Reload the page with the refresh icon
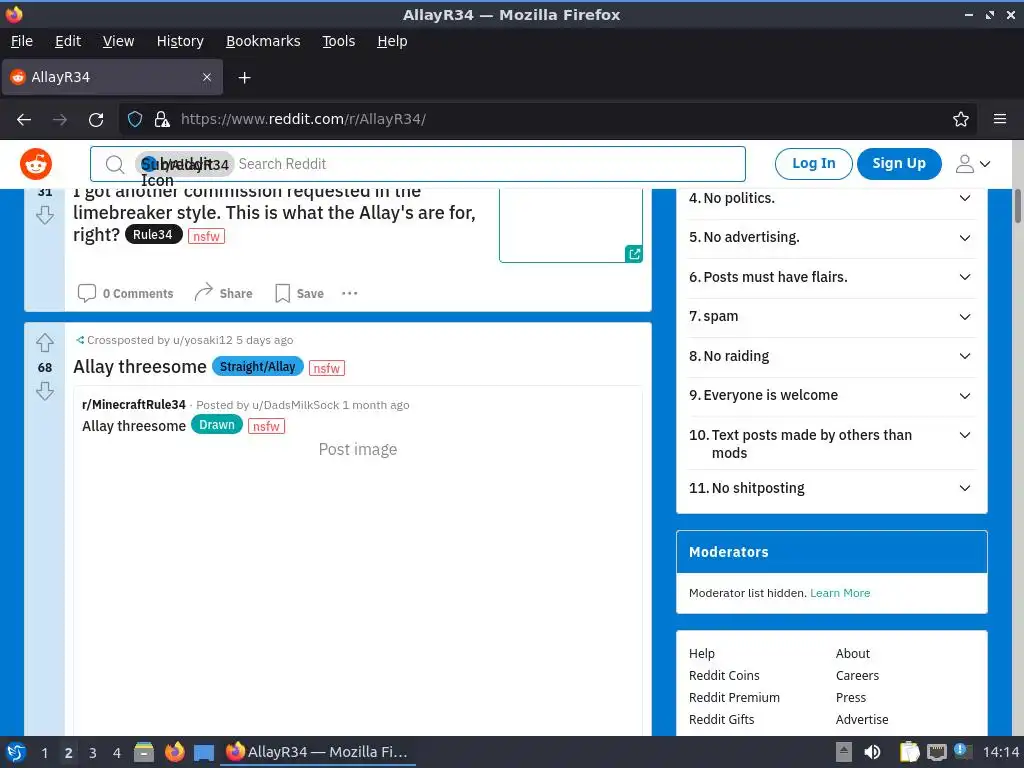The image size is (1024, 768). click(x=96, y=120)
